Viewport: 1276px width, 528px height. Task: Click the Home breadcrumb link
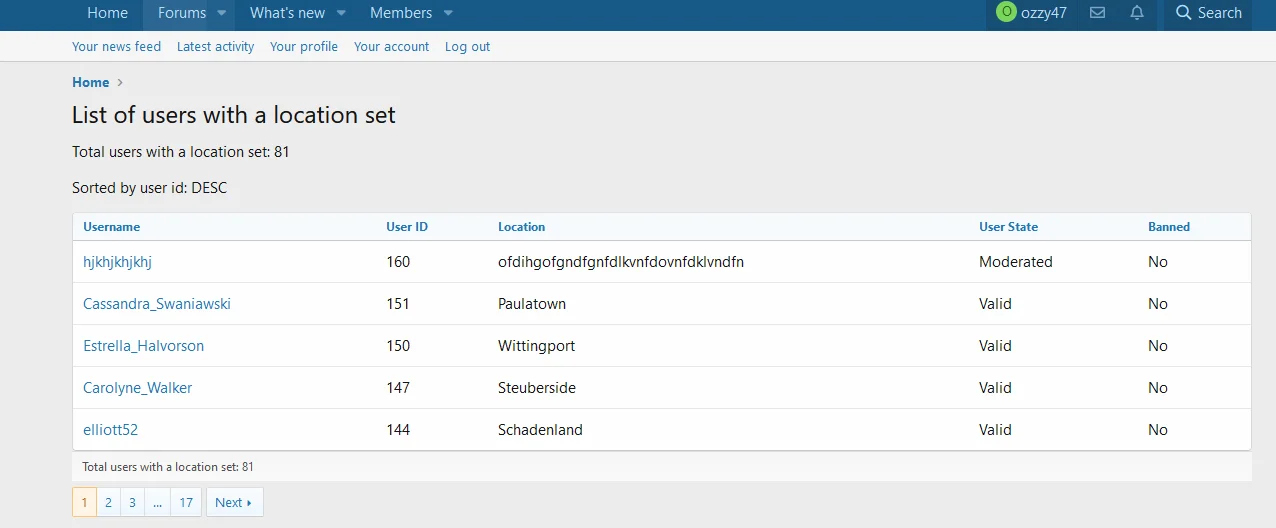point(90,83)
